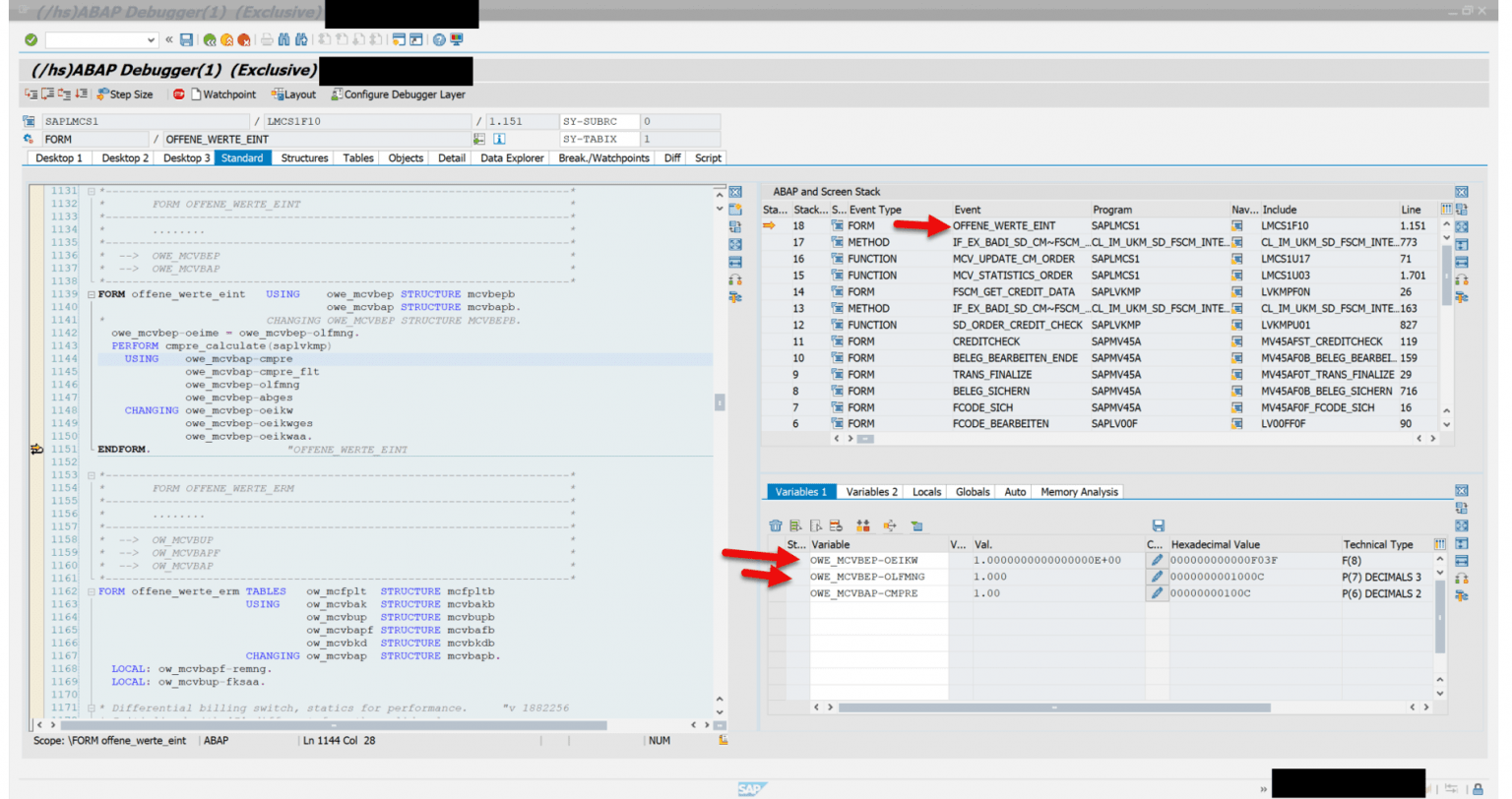Open the Watchpoint creation tool

[x=223, y=93]
